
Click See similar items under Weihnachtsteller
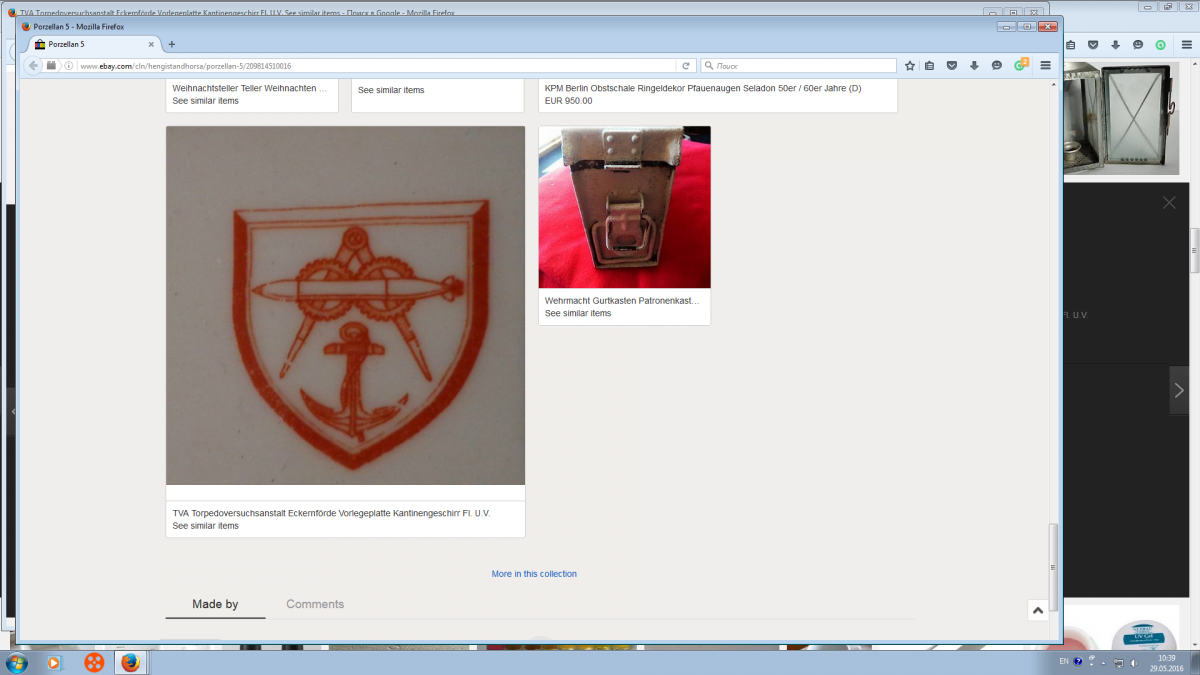point(205,101)
